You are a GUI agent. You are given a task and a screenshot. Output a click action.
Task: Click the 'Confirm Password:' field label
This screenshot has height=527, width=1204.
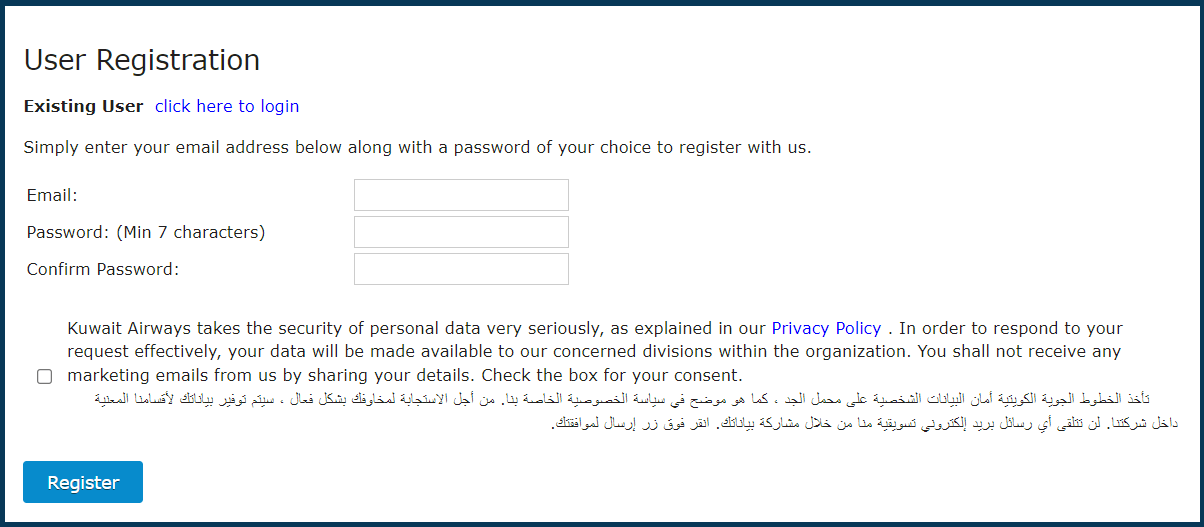(103, 269)
